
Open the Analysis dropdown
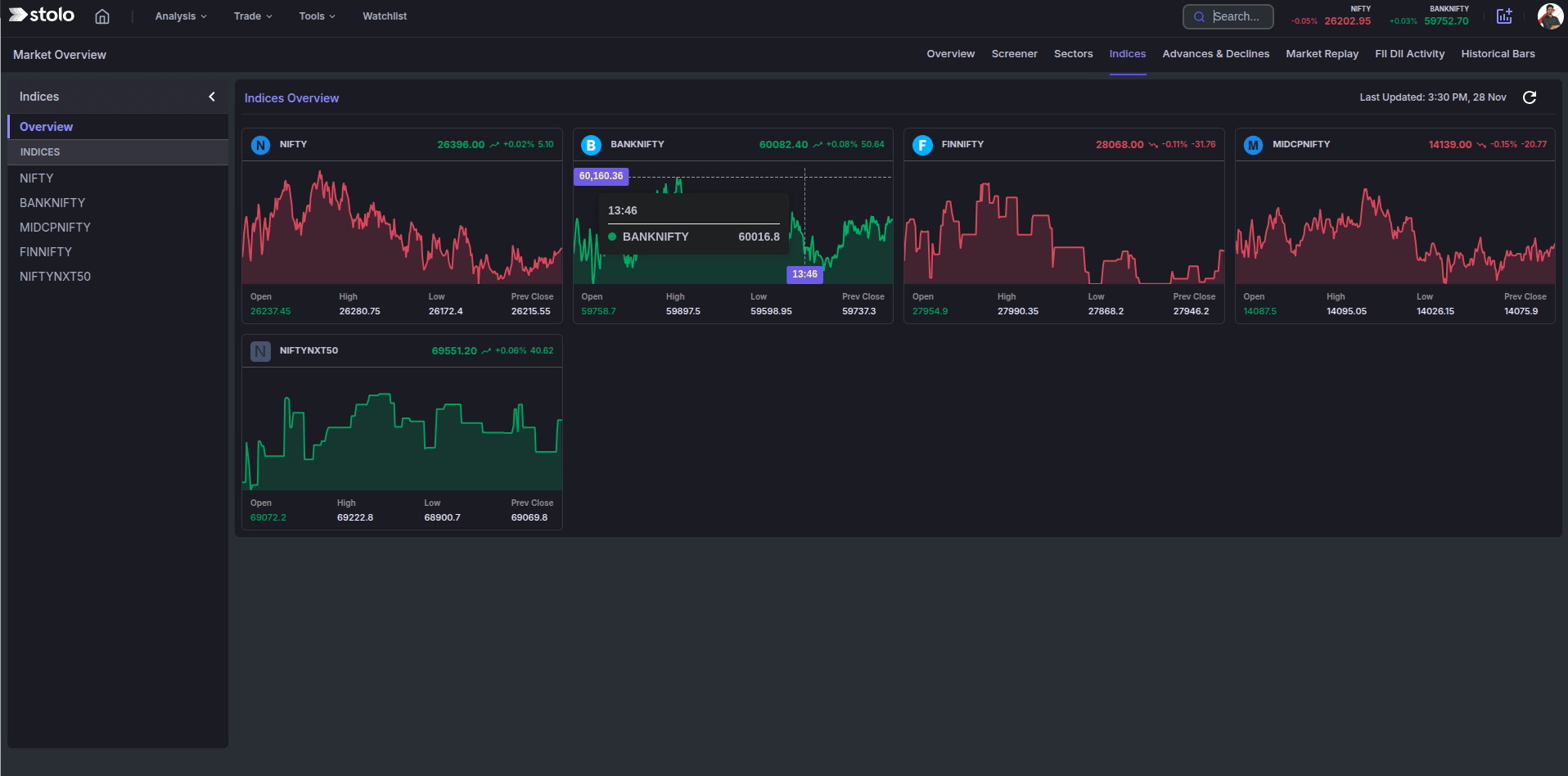pos(180,16)
